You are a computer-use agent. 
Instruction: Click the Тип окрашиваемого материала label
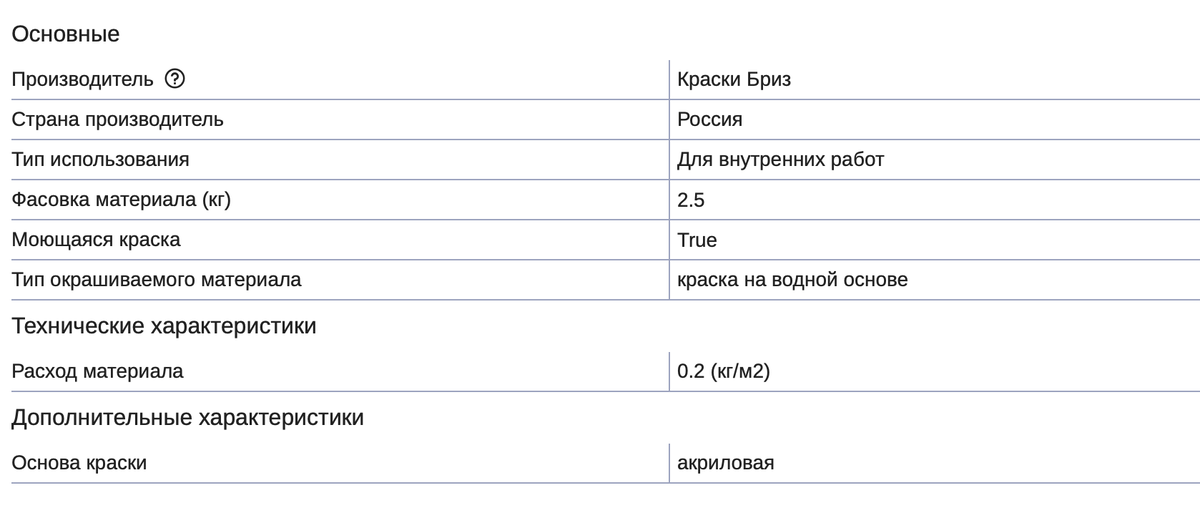click(x=156, y=280)
